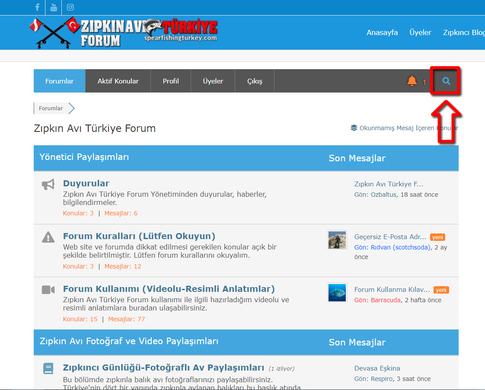Open the Barracuda avatar thumbnail
Image resolution: width=485 pixels, height=390 pixels.
pos(337,292)
